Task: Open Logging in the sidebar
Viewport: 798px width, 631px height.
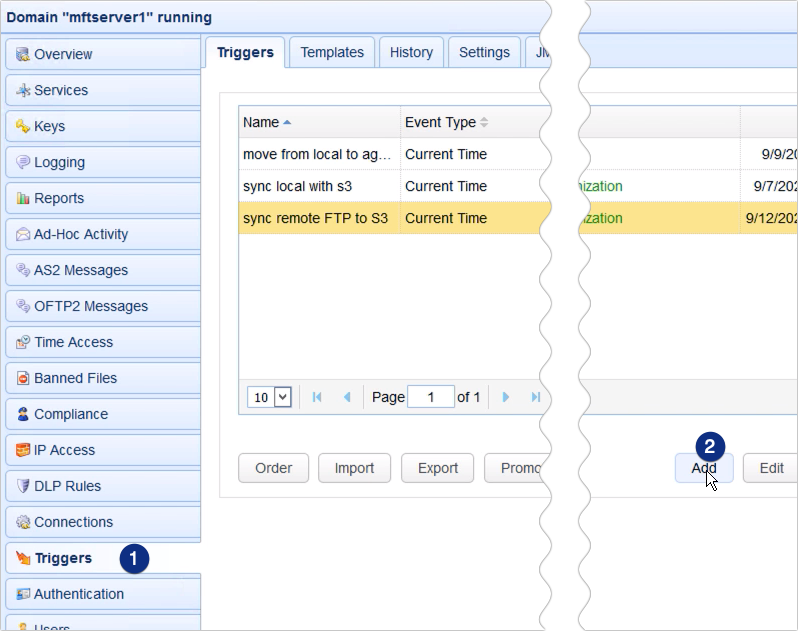Action: tap(103, 162)
